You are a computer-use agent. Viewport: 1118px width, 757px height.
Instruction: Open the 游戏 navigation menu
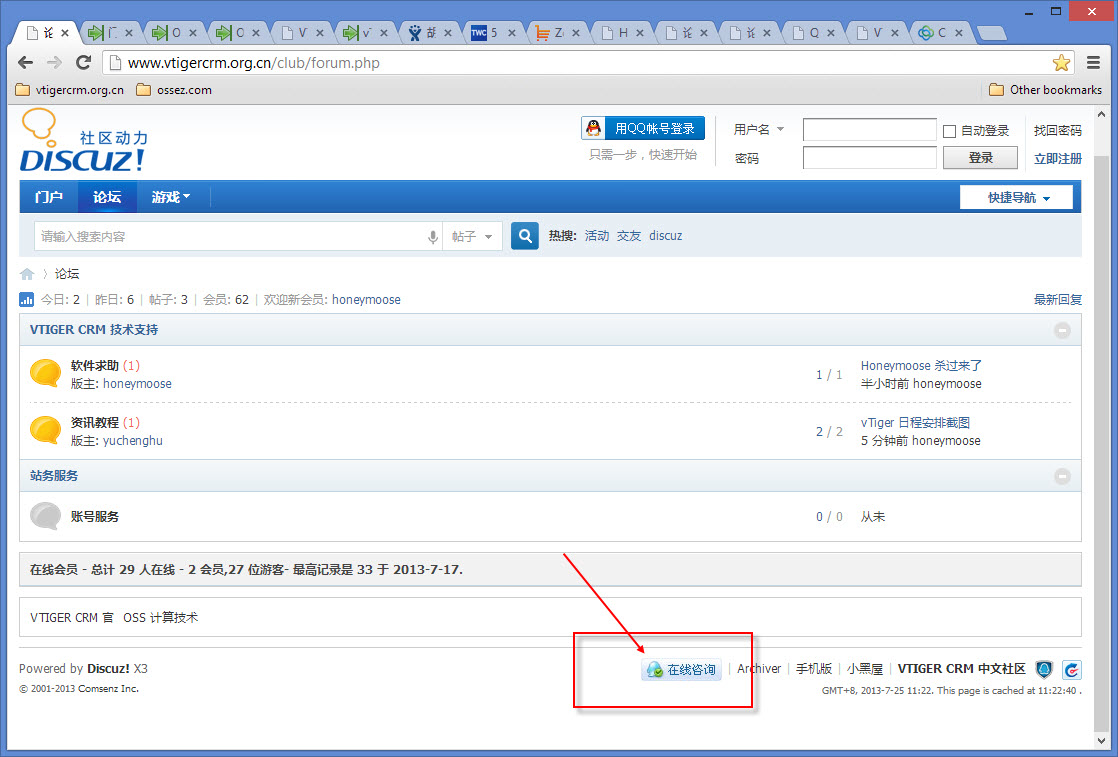170,197
